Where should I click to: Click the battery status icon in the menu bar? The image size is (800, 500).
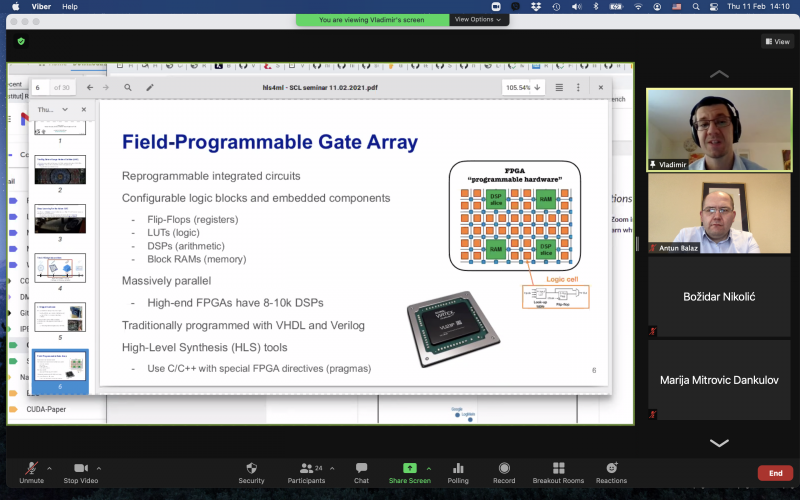point(616,7)
